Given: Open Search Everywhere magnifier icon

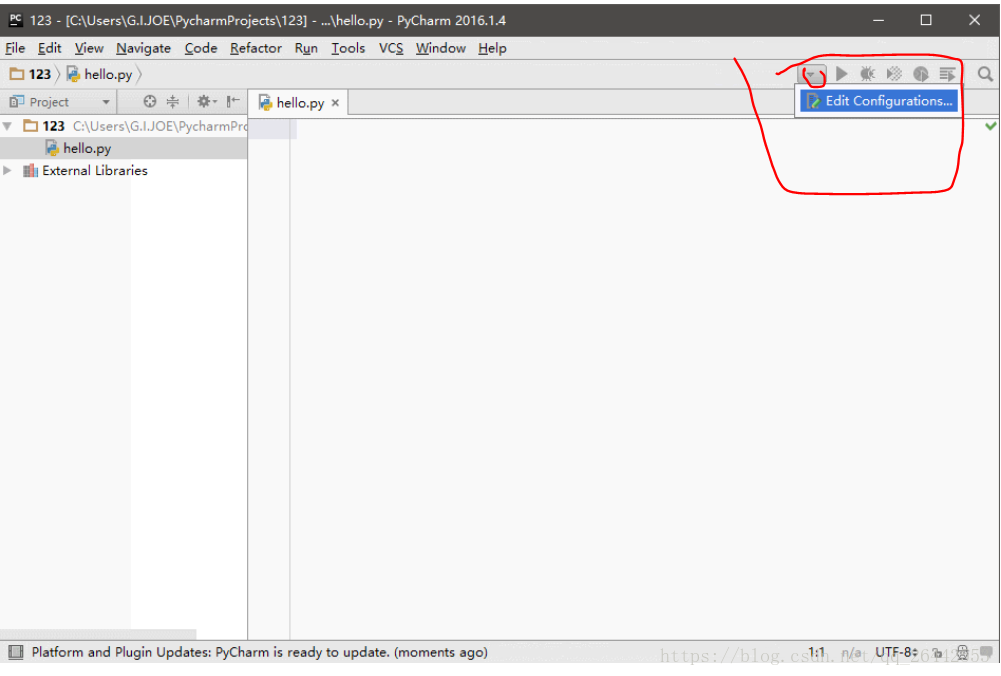Looking at the screenshot, I should [x=985, y=74].
